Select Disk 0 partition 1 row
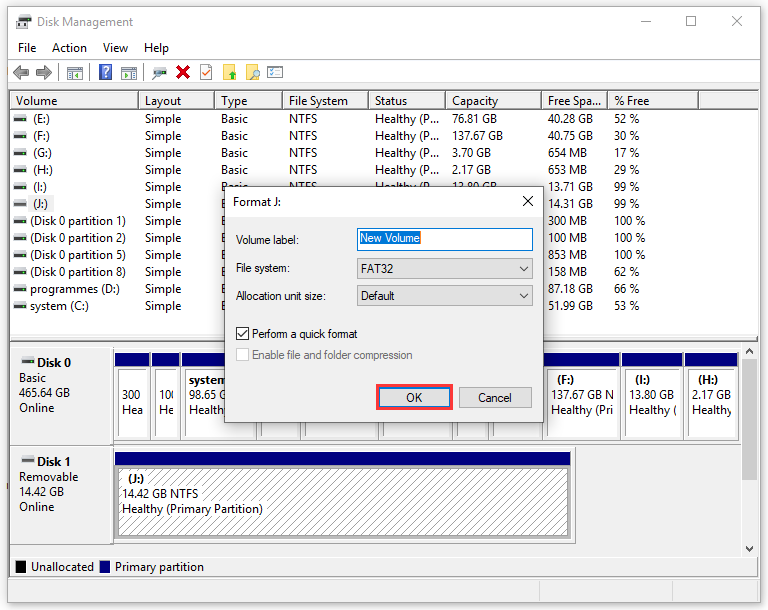The width and height of the screenshot is (768, 610). coord(78,220)
